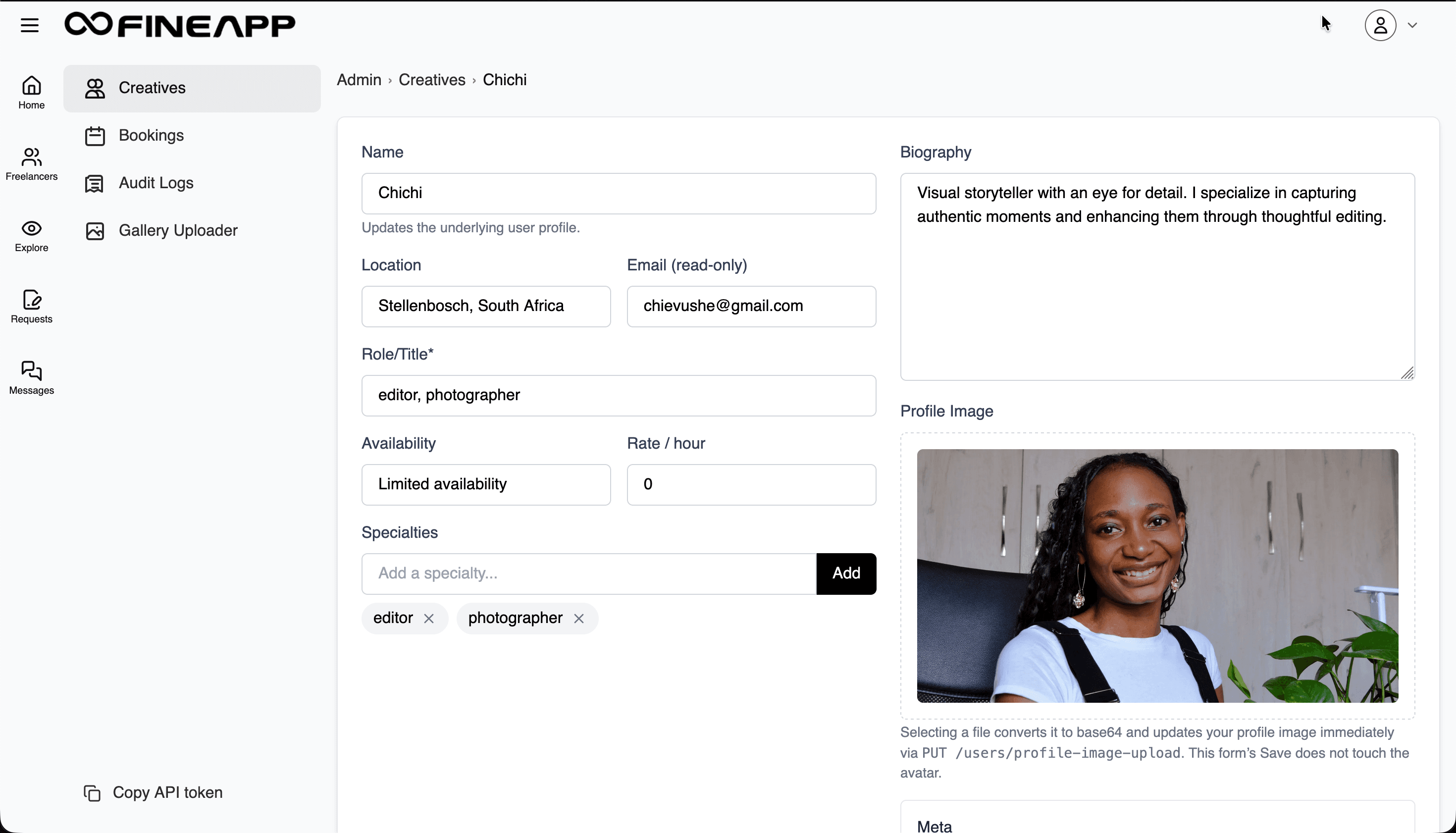Screen dimensions: 1456x833
Task: Focus the Add a specialty input
Action: [588, 573]
